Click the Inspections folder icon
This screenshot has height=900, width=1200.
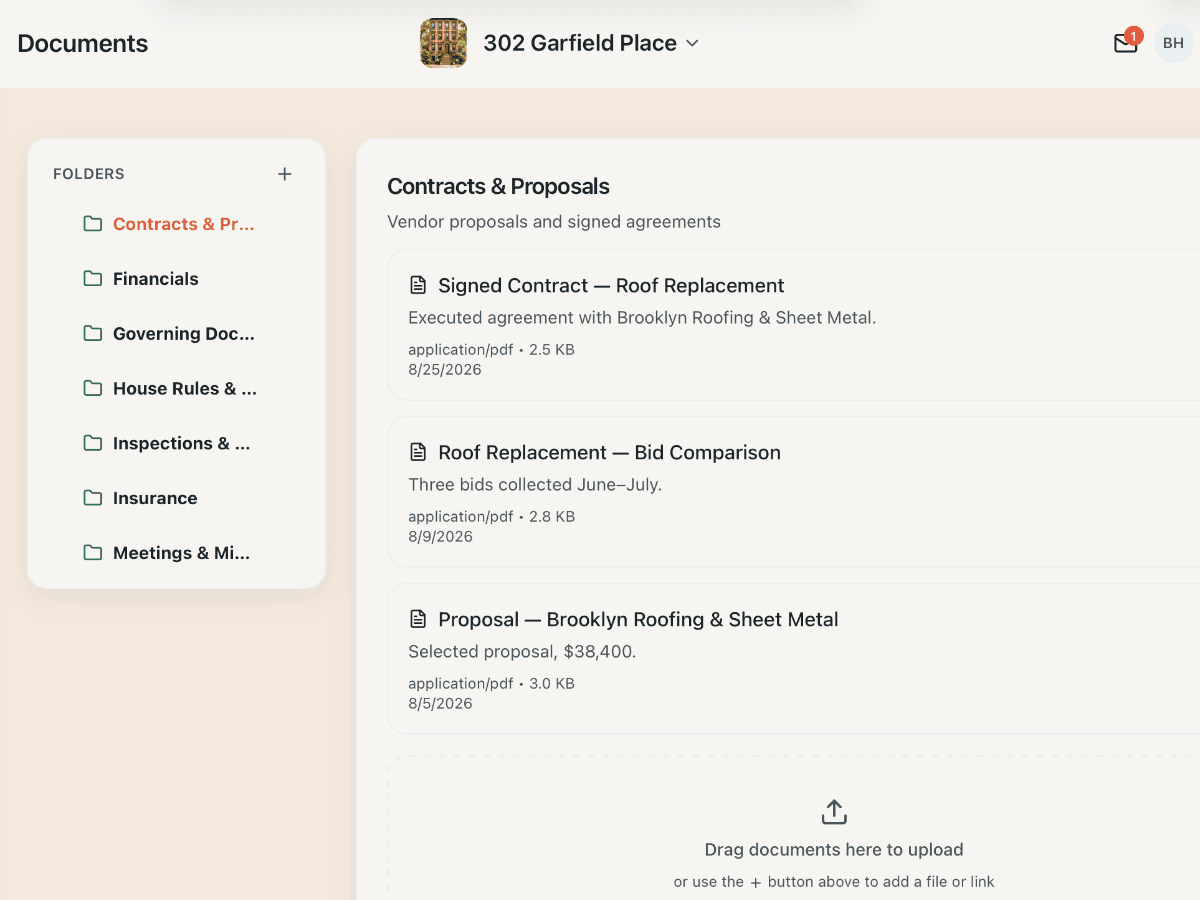(x=93, y=443)
